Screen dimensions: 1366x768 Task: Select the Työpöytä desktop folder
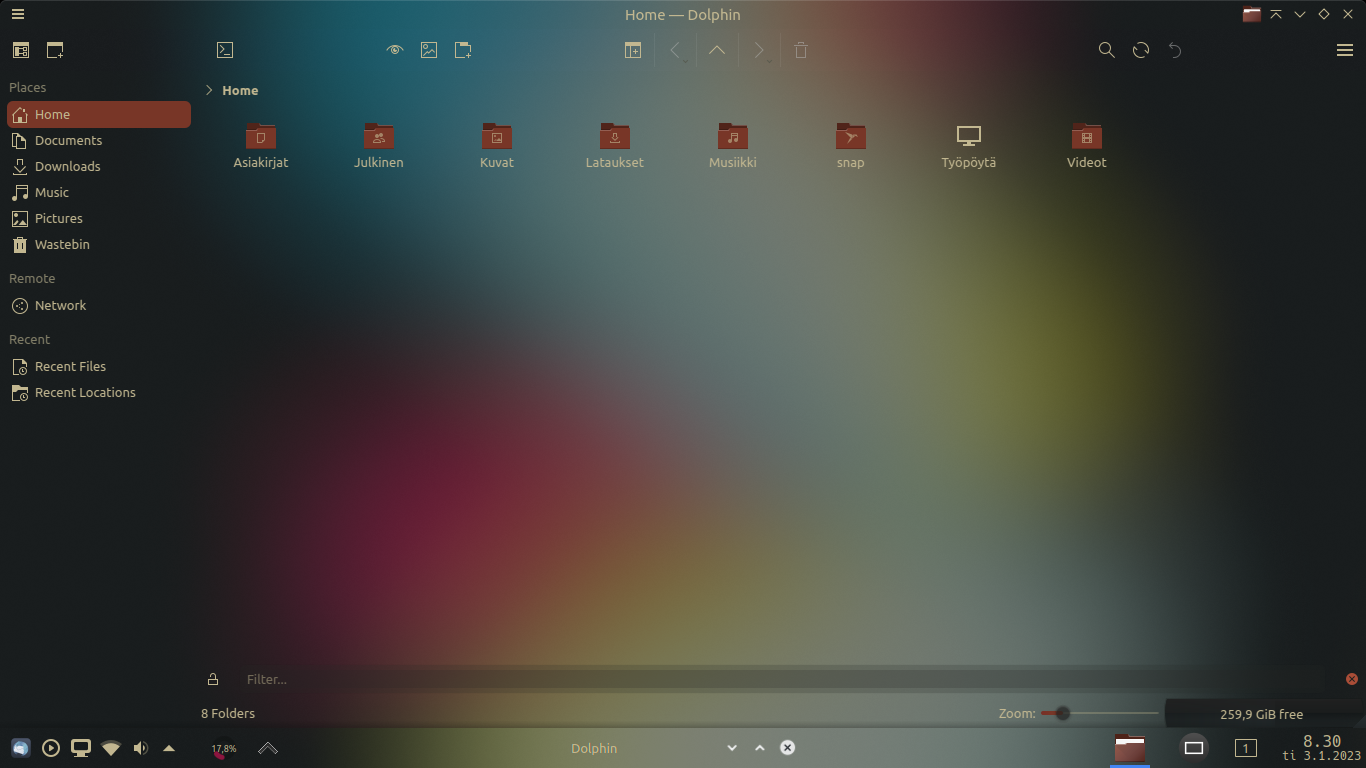[969, 146]
